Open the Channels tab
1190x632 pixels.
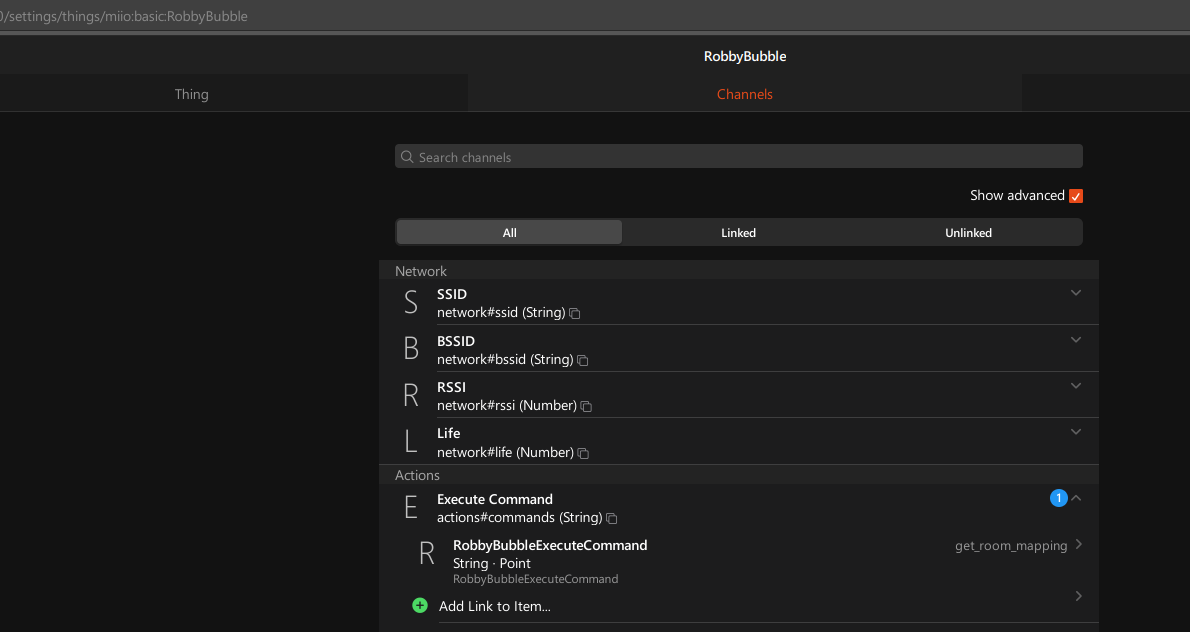pyautogui.click(x=744, y=94)
